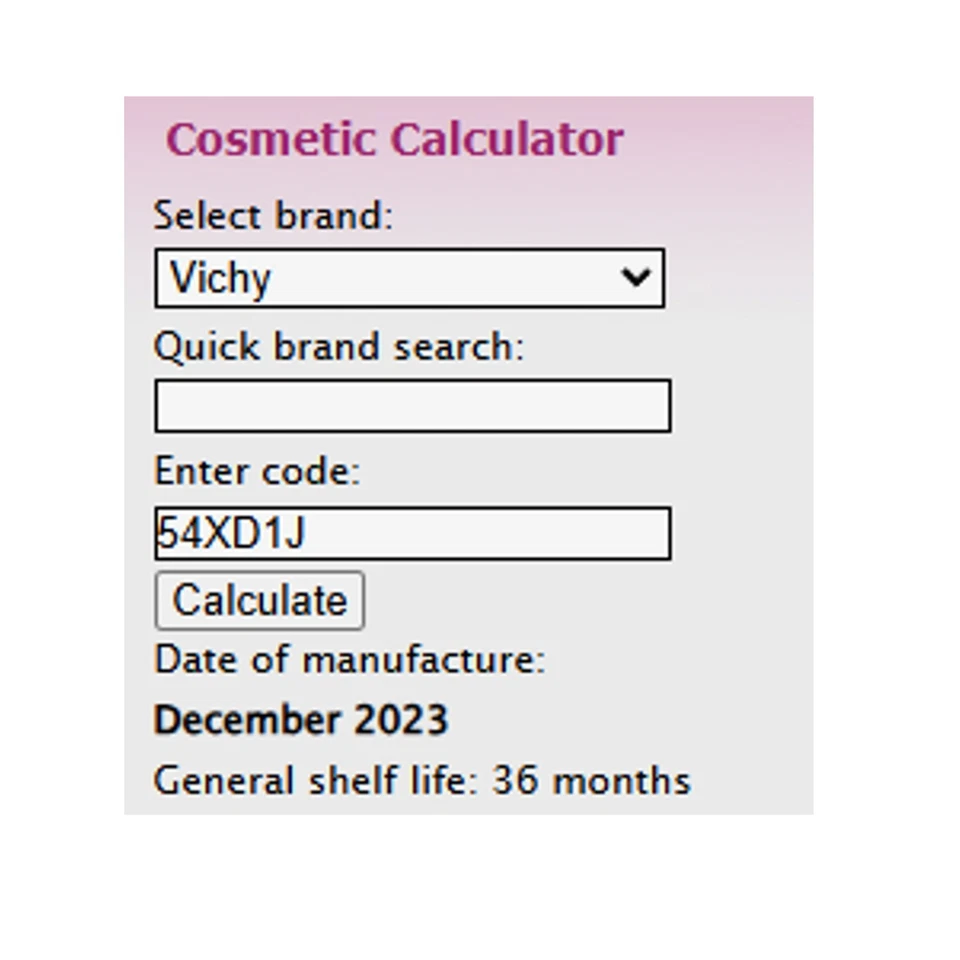Click the Cosmetic Calculator heading

[x=394, y=139]
